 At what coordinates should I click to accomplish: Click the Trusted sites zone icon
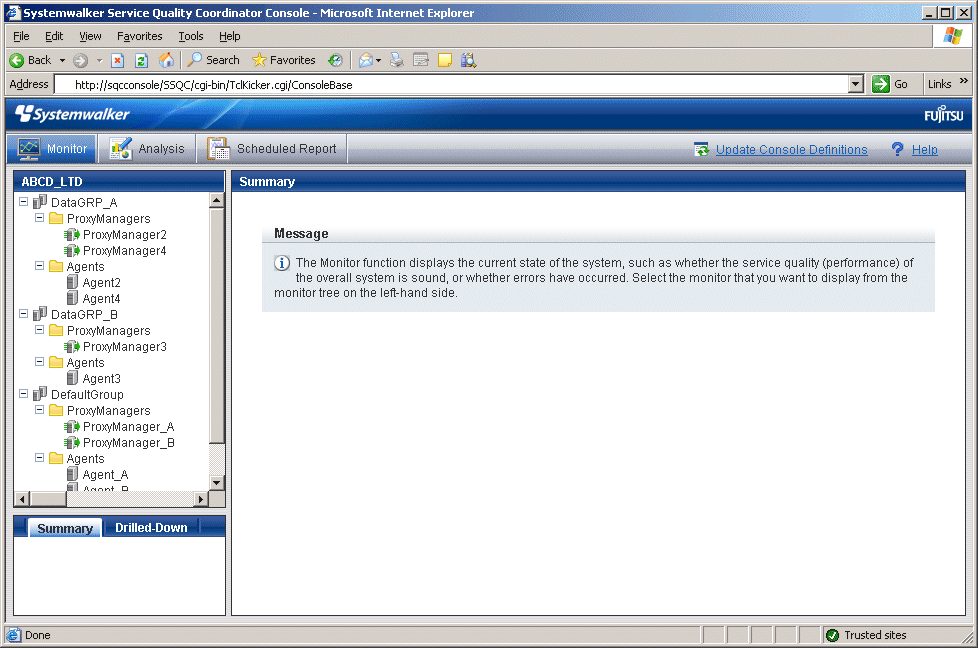click(x=832, y=635)
